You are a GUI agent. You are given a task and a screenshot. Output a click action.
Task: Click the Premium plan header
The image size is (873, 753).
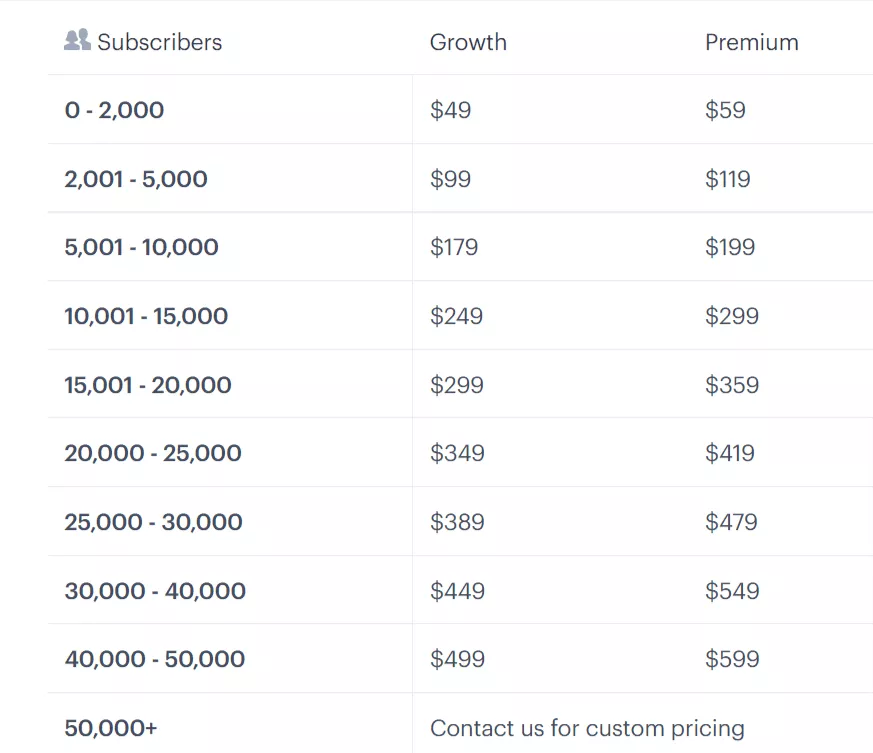pos(752,42)
